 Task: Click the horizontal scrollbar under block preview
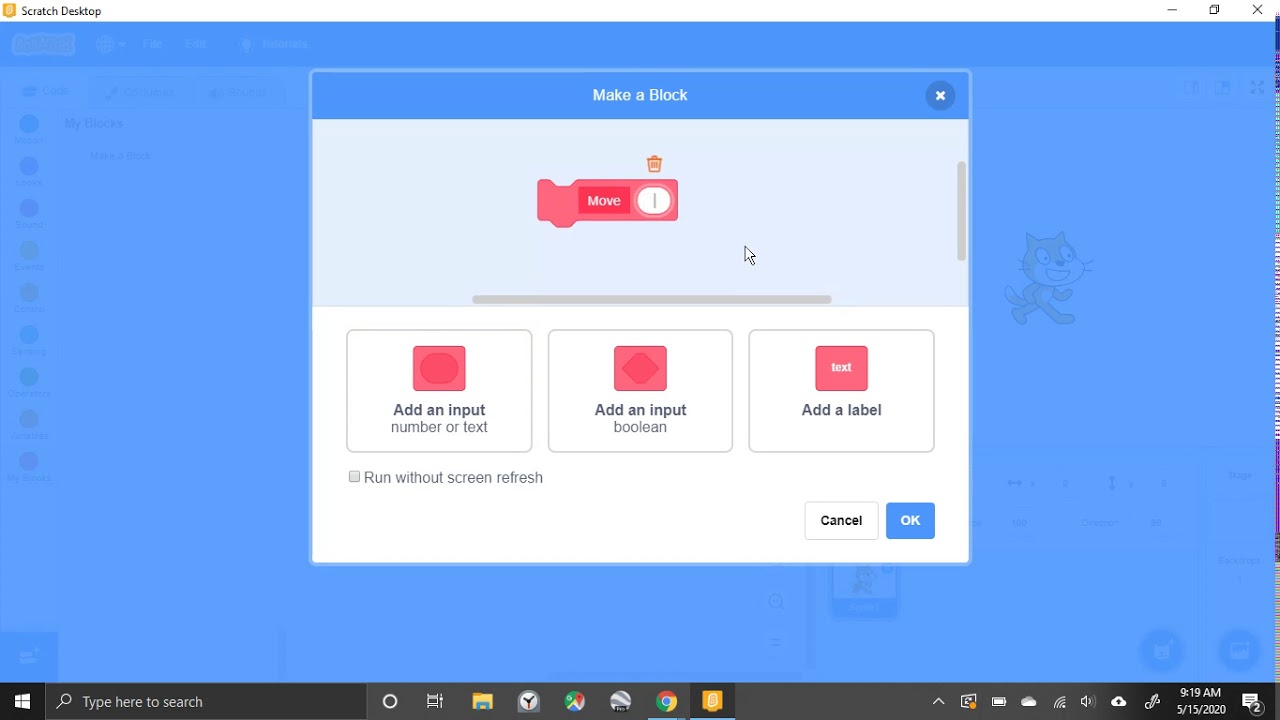point(652,299)
